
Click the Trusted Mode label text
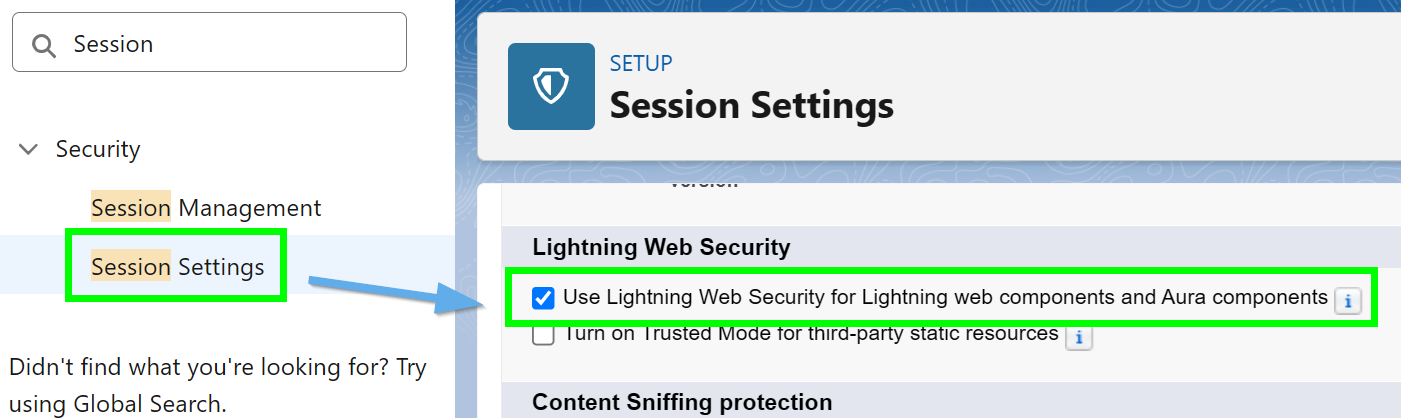811,334
